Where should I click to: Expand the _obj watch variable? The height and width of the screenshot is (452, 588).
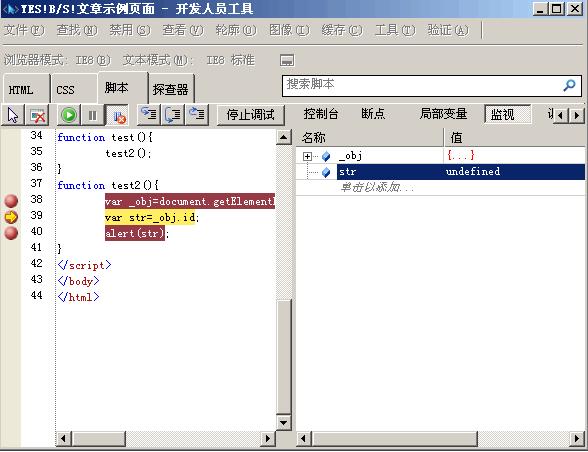coord(307,156)
